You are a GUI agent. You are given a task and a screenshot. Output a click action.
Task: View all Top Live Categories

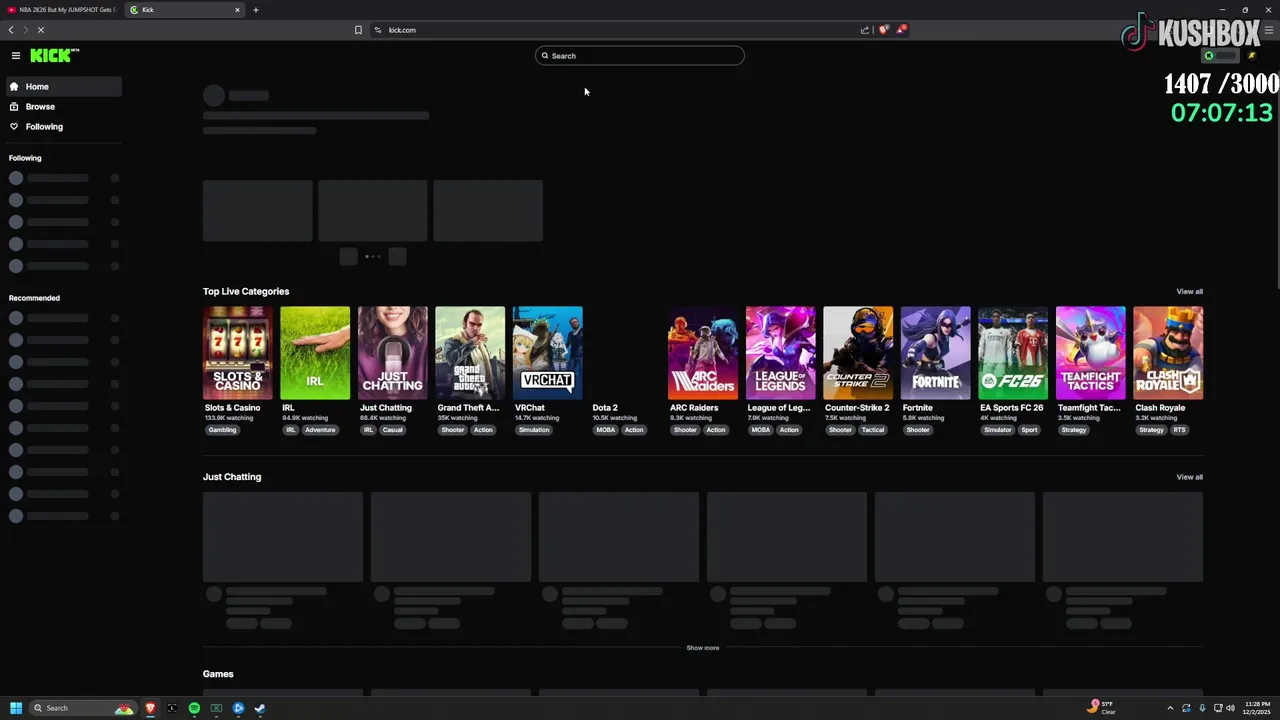1189,292
